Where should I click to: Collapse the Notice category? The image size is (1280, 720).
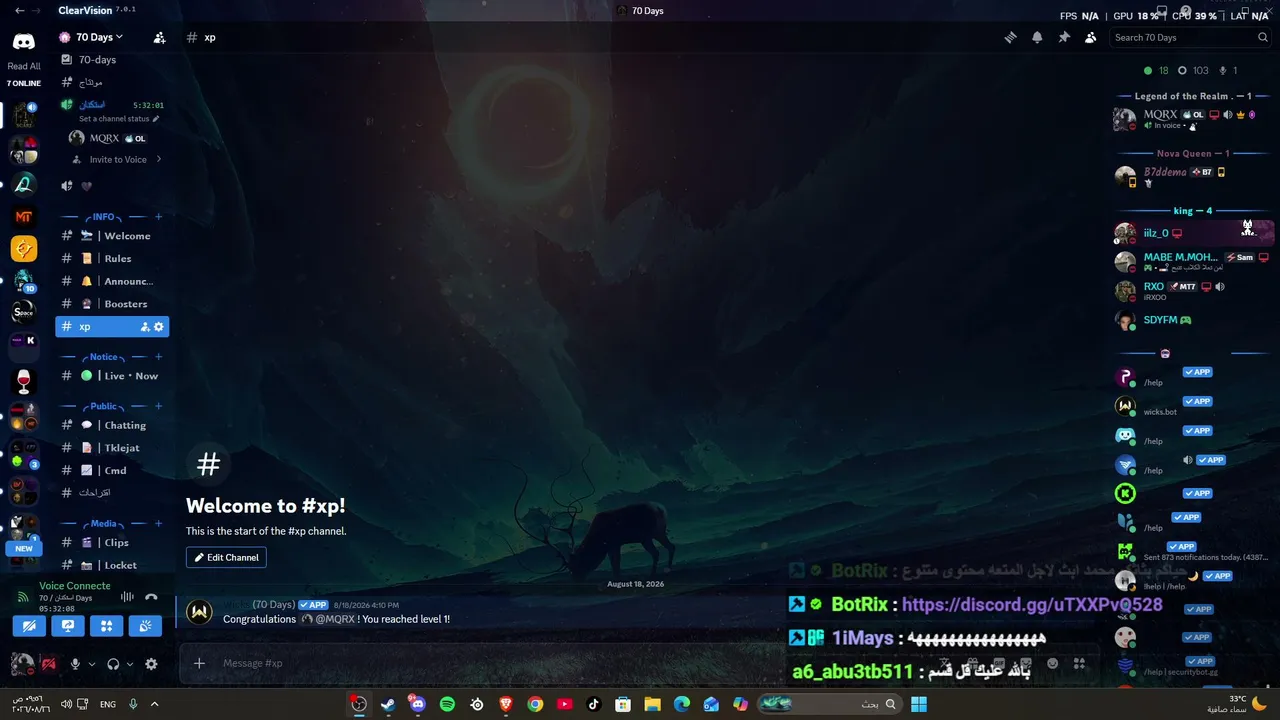point(104,357)
